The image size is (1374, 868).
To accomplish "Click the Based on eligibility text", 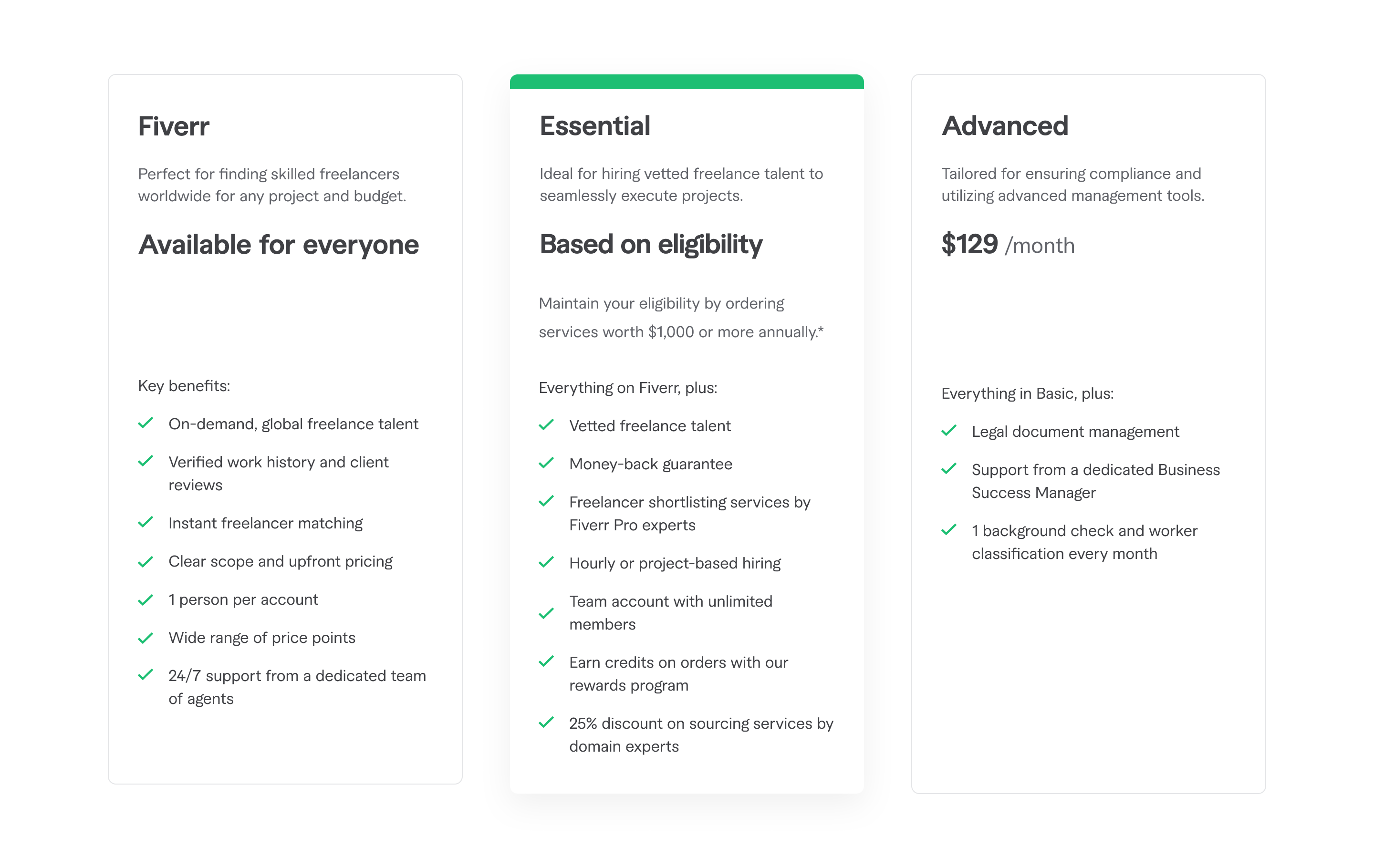I will [650, 245].
